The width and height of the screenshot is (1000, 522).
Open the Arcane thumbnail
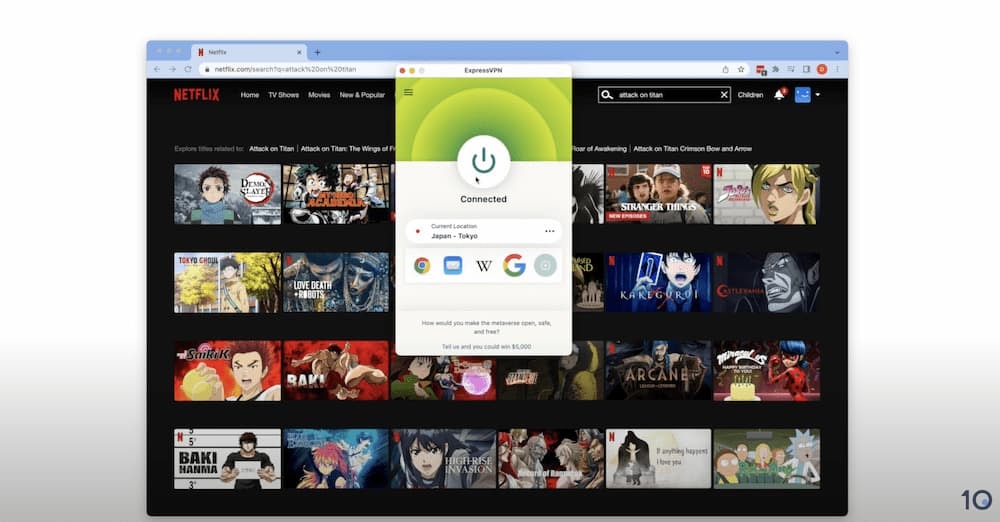pos(658,370)
